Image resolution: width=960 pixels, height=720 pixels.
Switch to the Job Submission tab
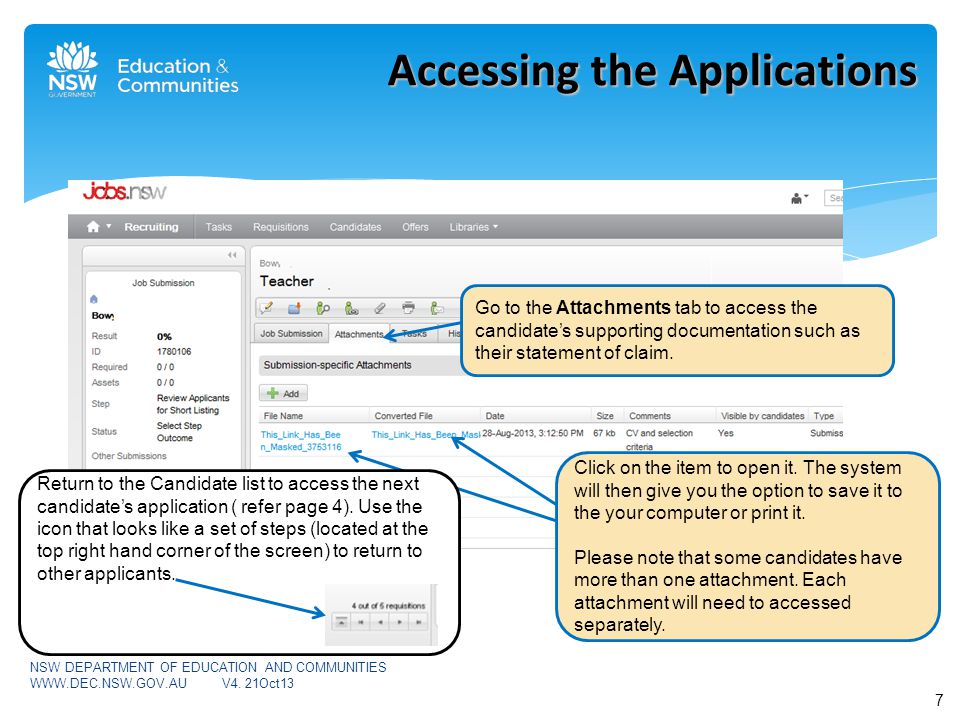tap(291, 334)
